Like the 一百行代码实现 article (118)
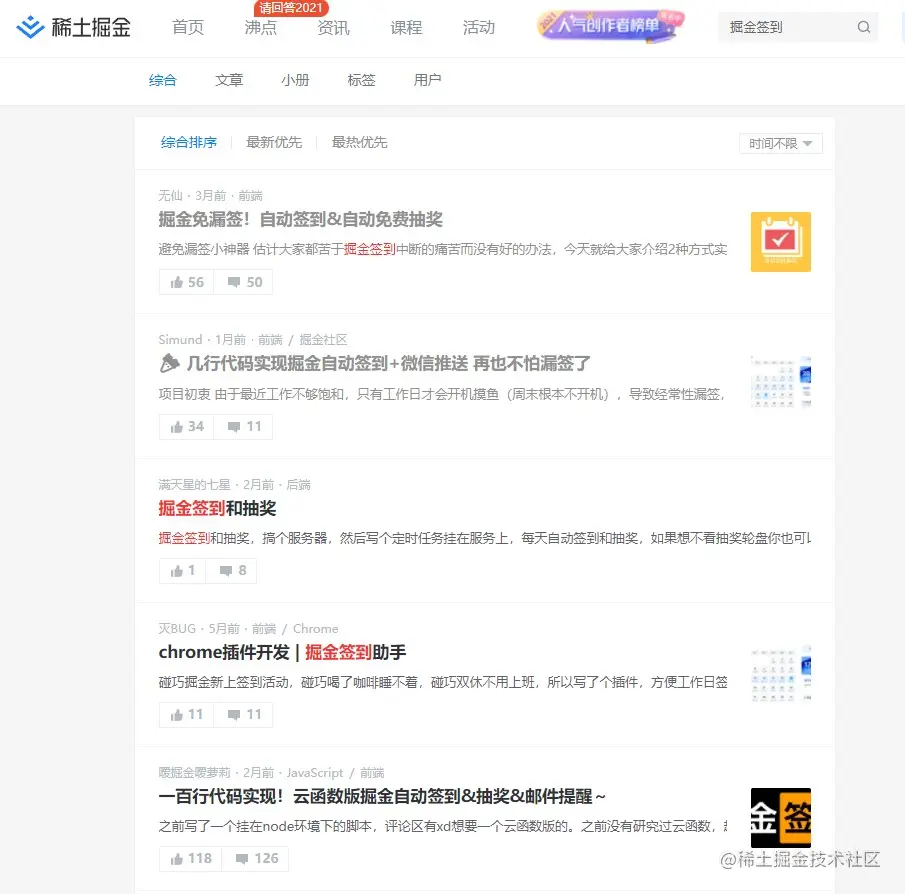The height and width of the screenshot is (894, 905). [x=190, y=859]
